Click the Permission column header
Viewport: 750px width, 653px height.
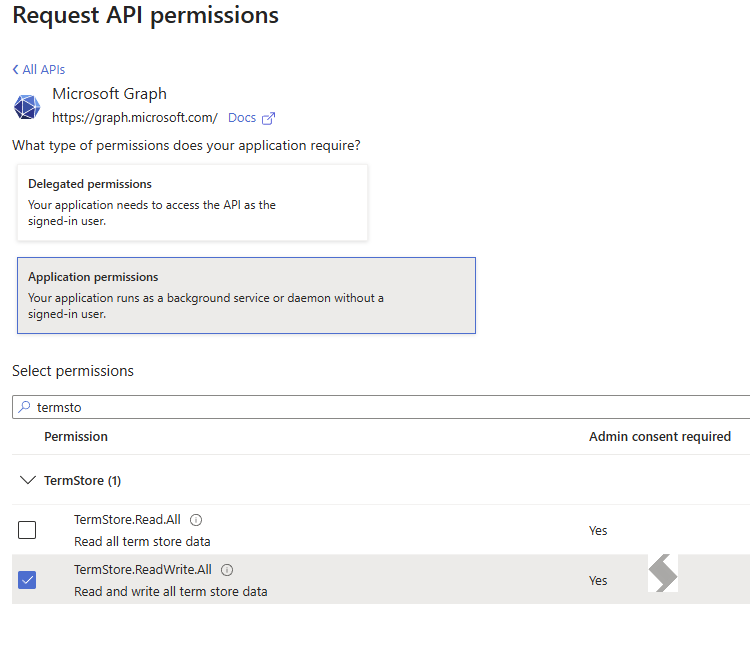pyautogui.click(x=76, y=436)
